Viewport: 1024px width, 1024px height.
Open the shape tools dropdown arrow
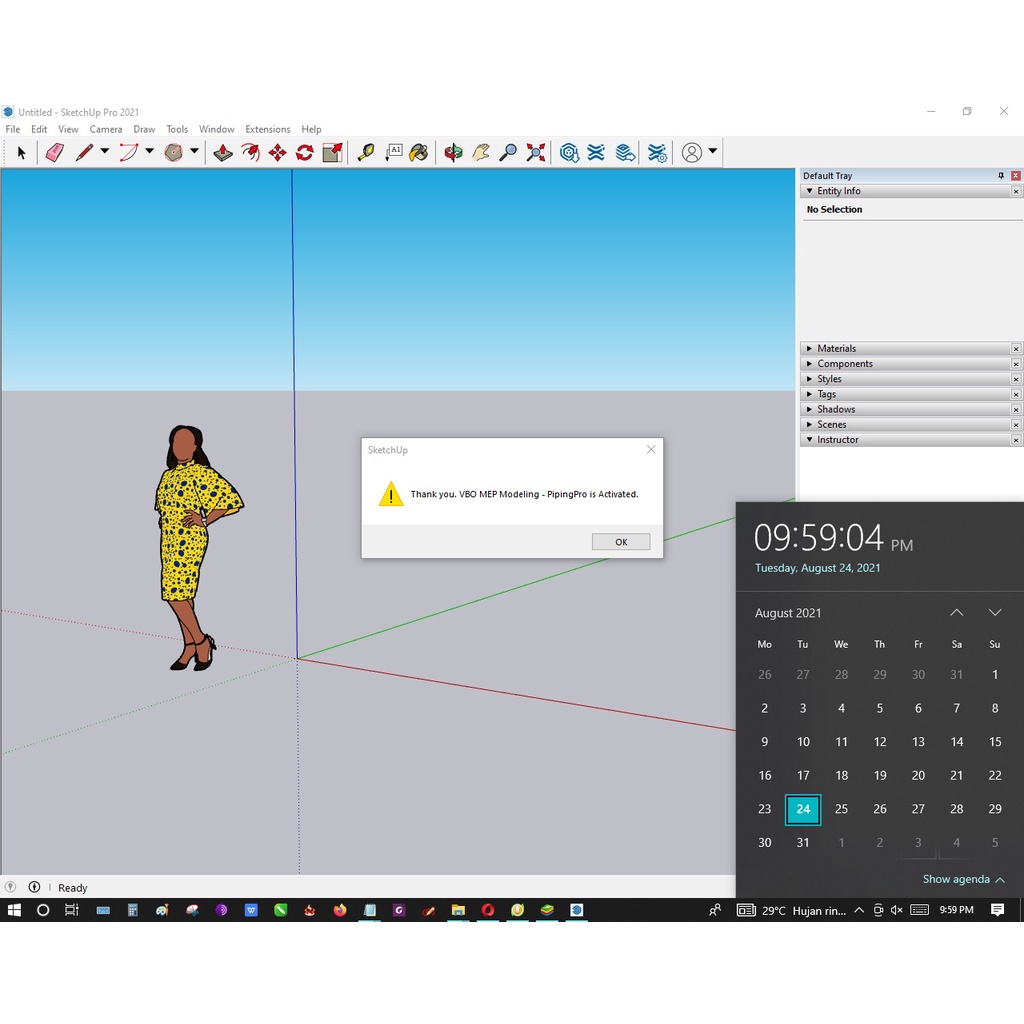coord(194,152)
